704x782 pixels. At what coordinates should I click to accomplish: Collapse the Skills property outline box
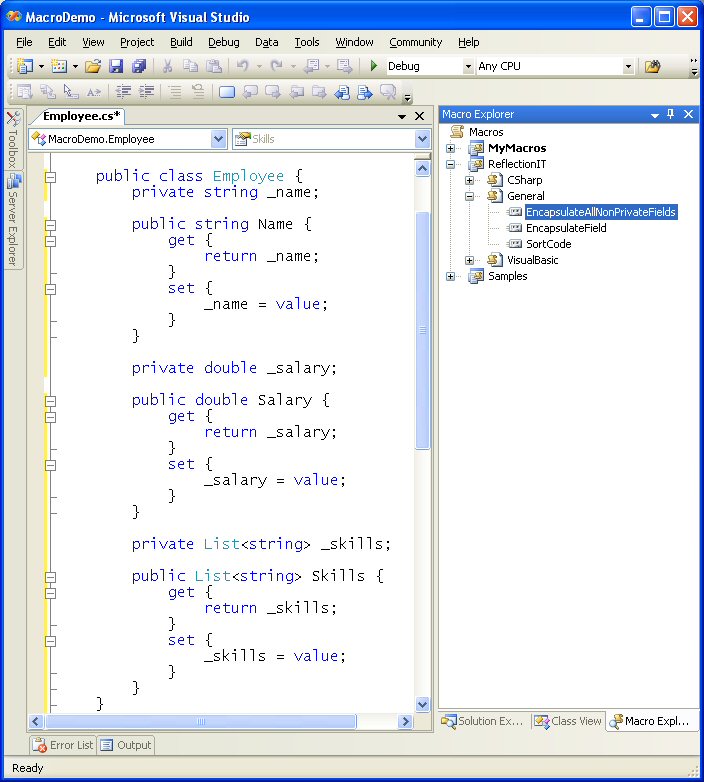pos(50,577)
